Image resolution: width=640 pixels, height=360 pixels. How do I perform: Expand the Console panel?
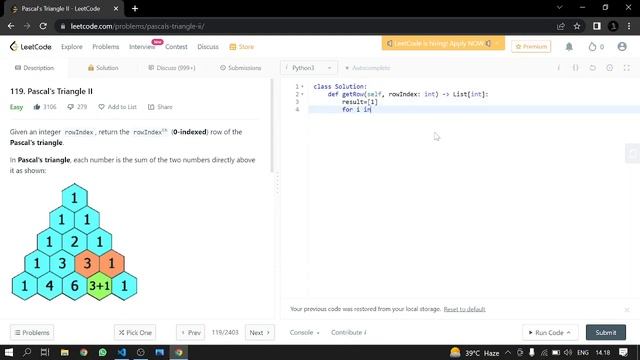point(304,333)
